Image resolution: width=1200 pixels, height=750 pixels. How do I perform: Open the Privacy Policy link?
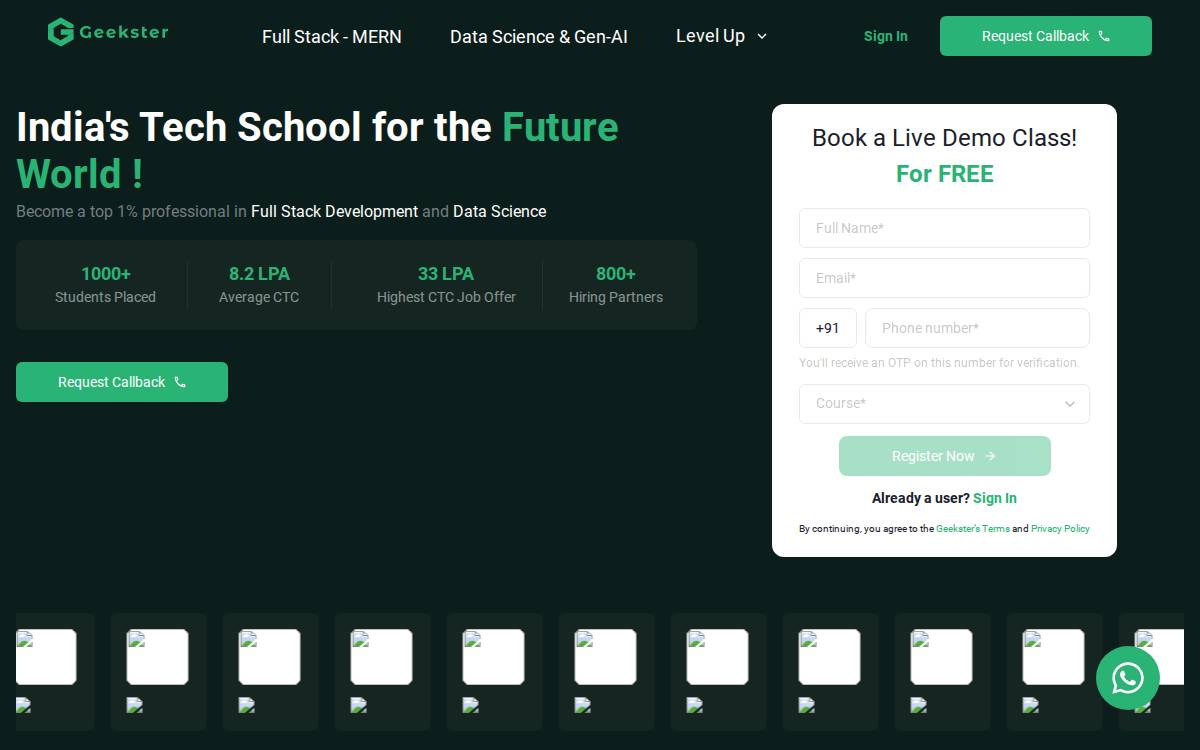coord(1060,529)
